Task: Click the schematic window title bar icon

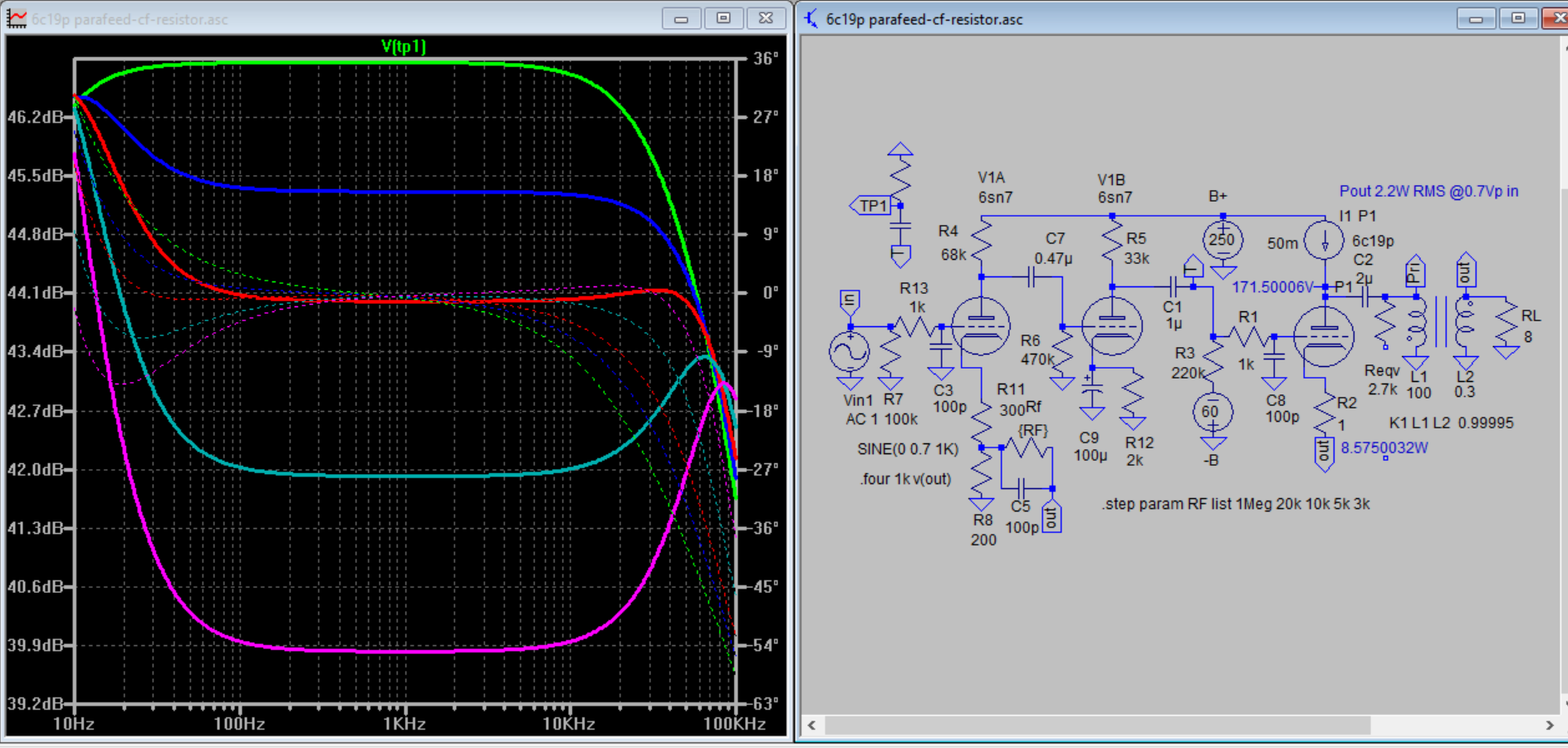Action: tap(811, 18)
